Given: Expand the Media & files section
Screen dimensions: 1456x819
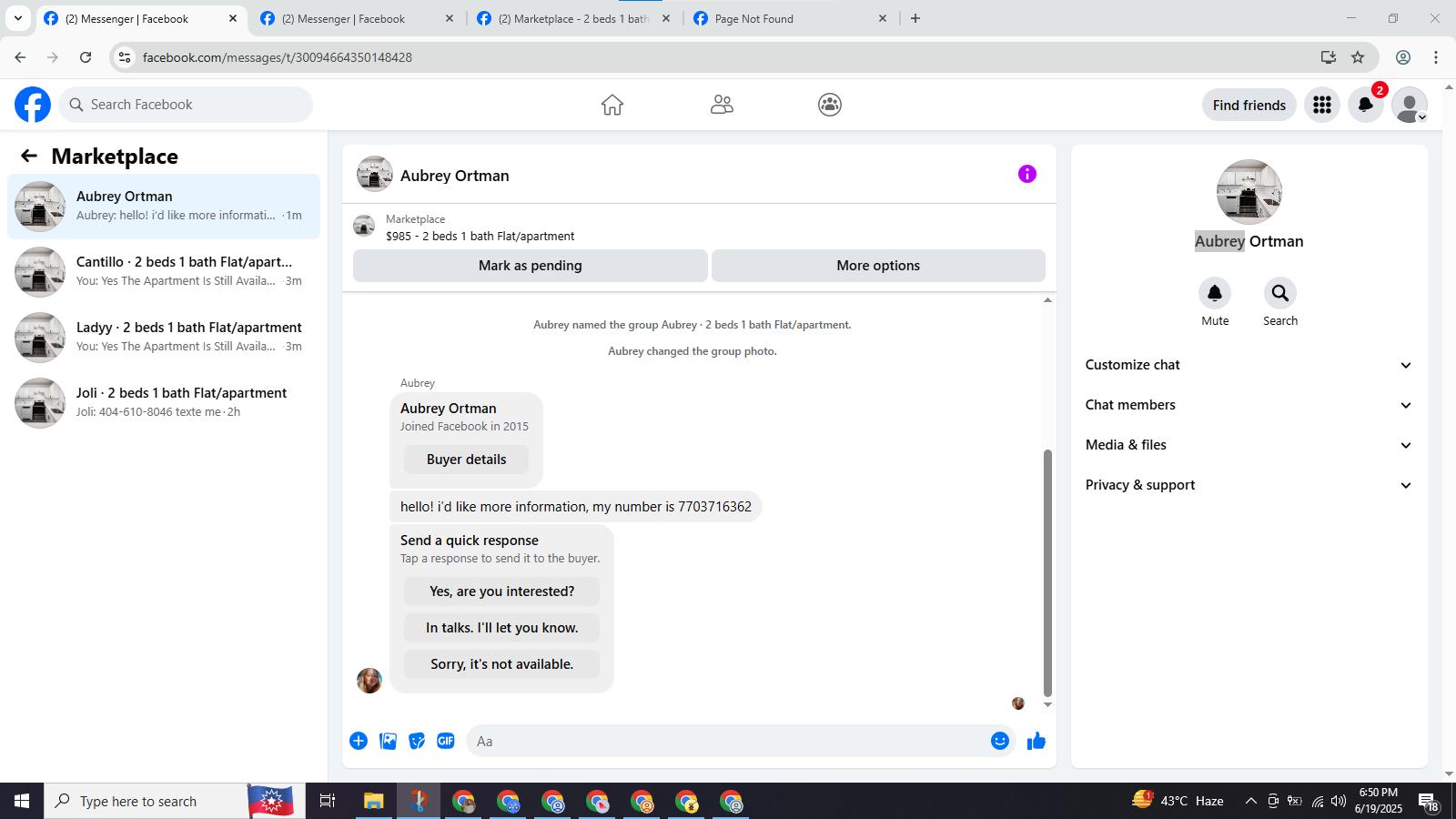Looking at the screenshot, I should pos(1249,445).
